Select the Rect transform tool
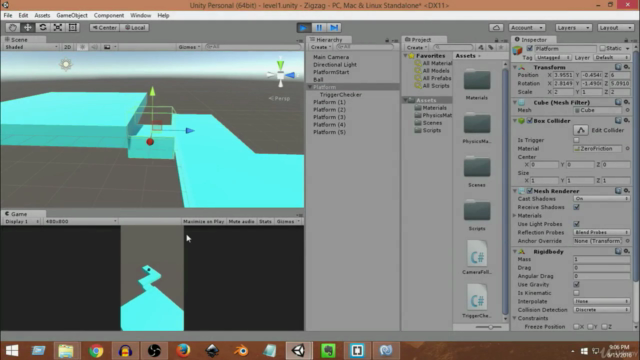This screenshot has width=640, height=360. point(73,27)
